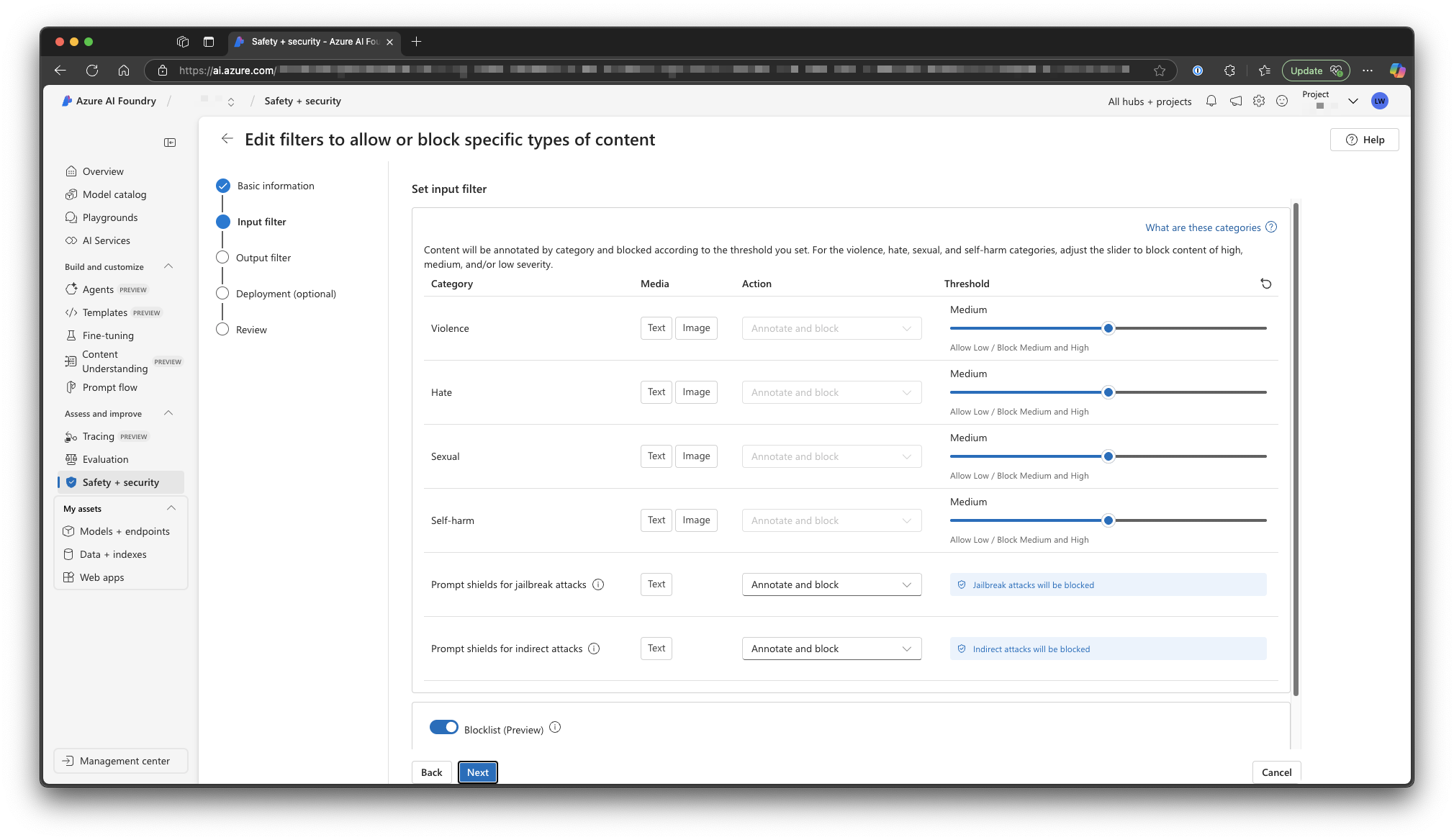Click the reset thresholds icon
This screenshot has width=1454, height=840.
coord(1265,284)
